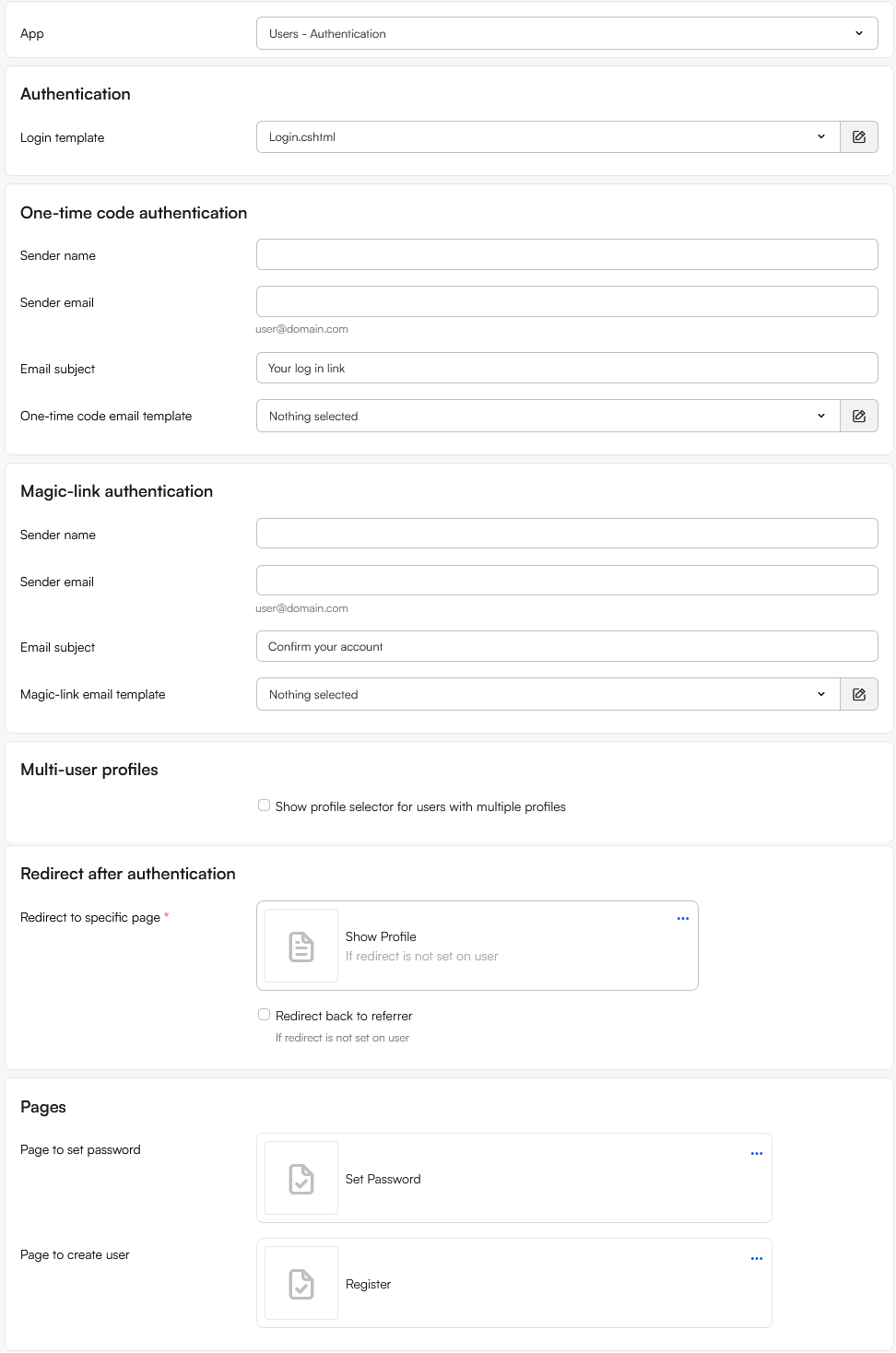896x1353 pixels.
Task: Open ellipsis menu on Set Password card
Action: [x=757, y=1153]
